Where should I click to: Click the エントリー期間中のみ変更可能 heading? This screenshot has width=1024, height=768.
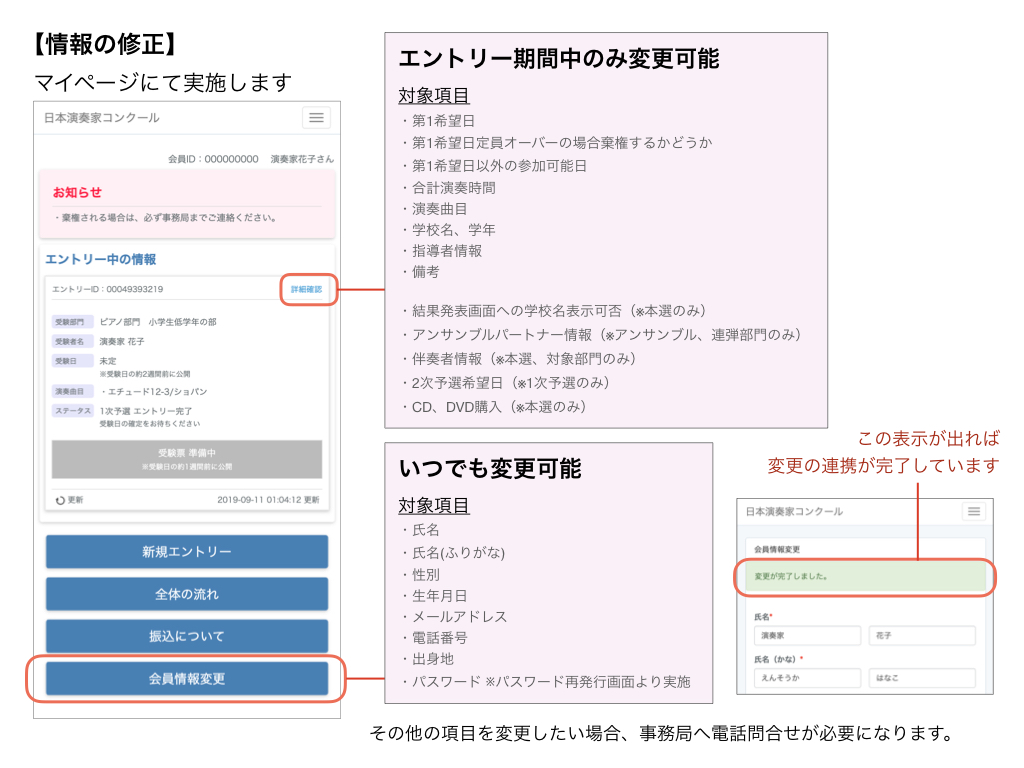(559, 59)
